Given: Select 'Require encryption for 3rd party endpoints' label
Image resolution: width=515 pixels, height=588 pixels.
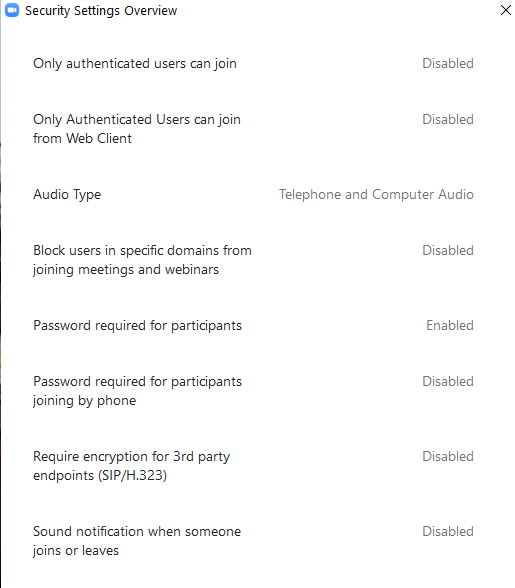Looking at the screenshot, I should 132,466.
